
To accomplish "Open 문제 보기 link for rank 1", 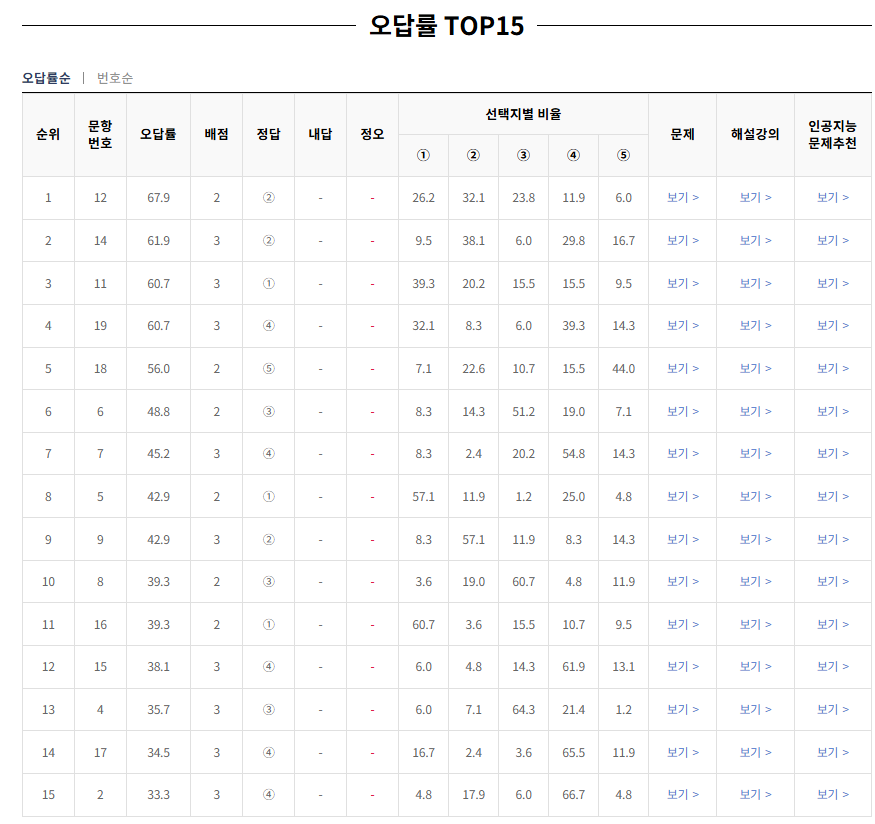I will point(682,197).
